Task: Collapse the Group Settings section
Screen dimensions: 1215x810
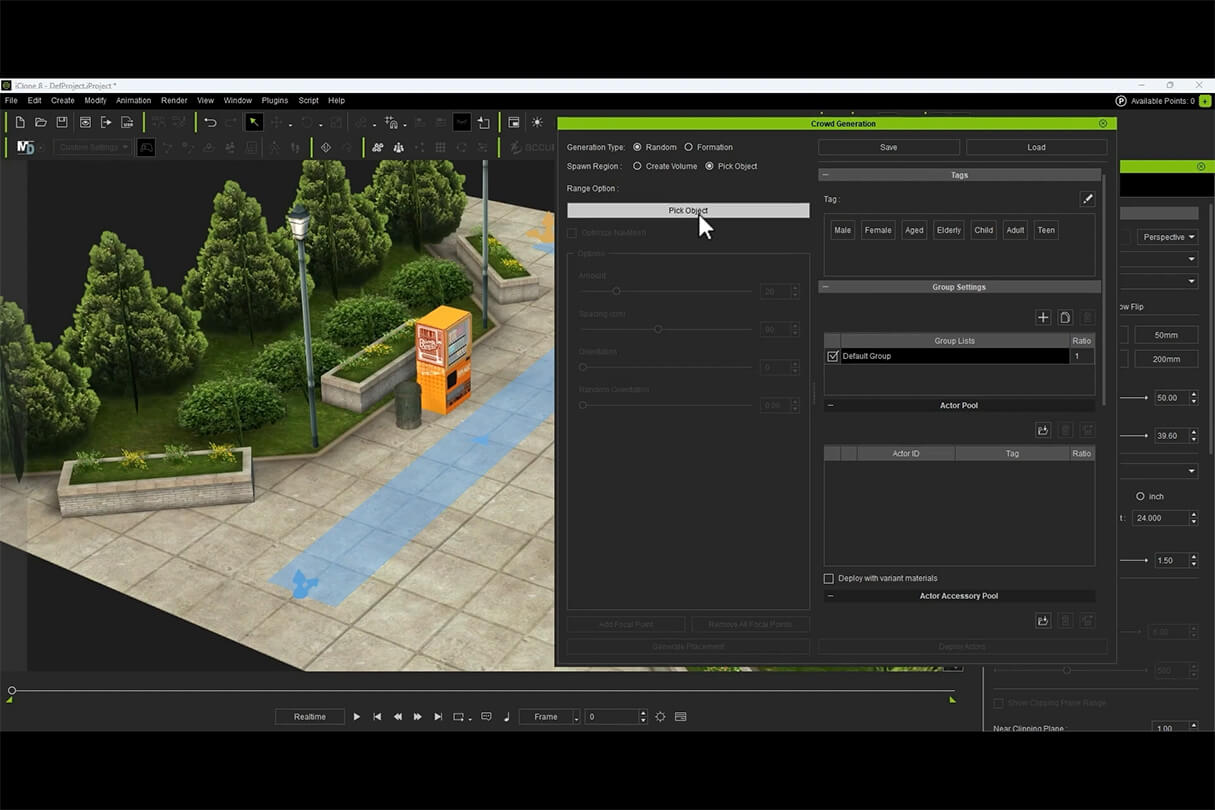Action: click(x=826, y=287)
